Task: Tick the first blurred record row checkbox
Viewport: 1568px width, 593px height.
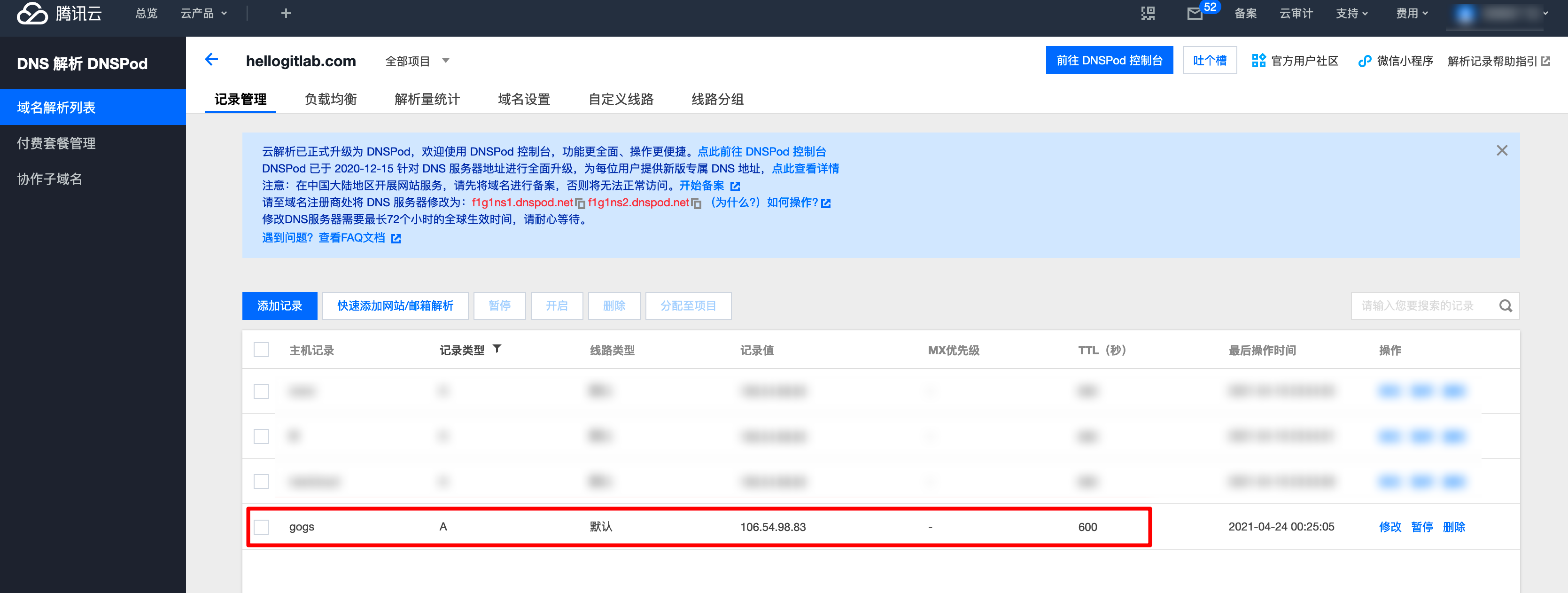Action: (261, 391)
